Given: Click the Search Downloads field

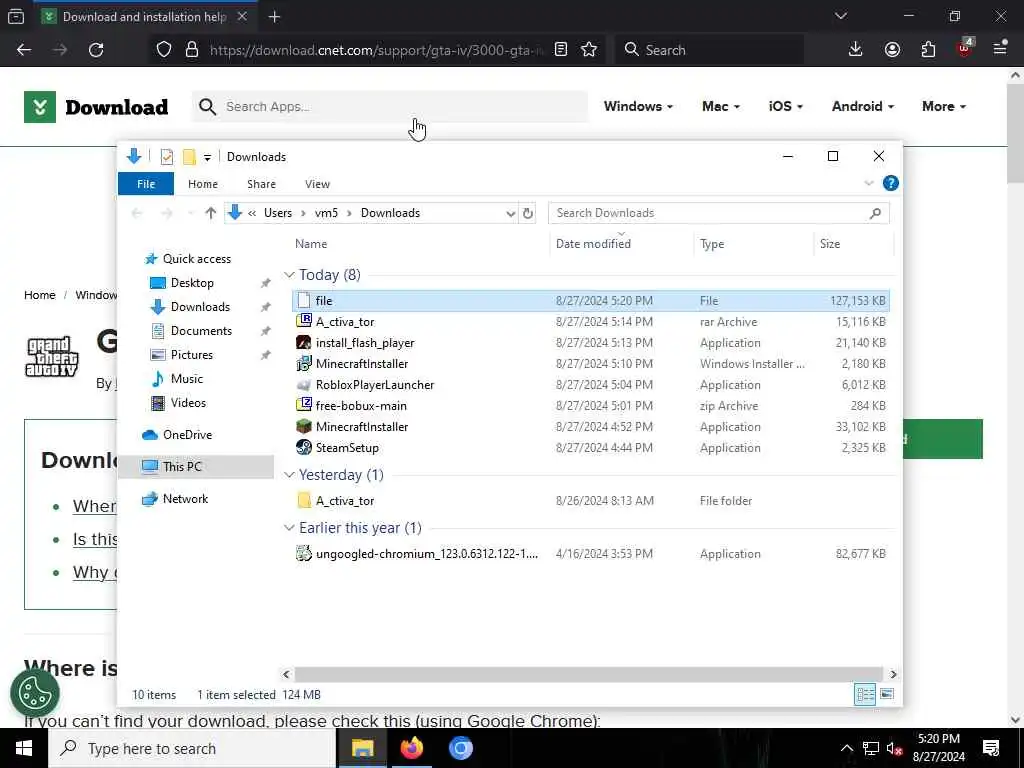Looking at the screenshot, I should point(718,213).
